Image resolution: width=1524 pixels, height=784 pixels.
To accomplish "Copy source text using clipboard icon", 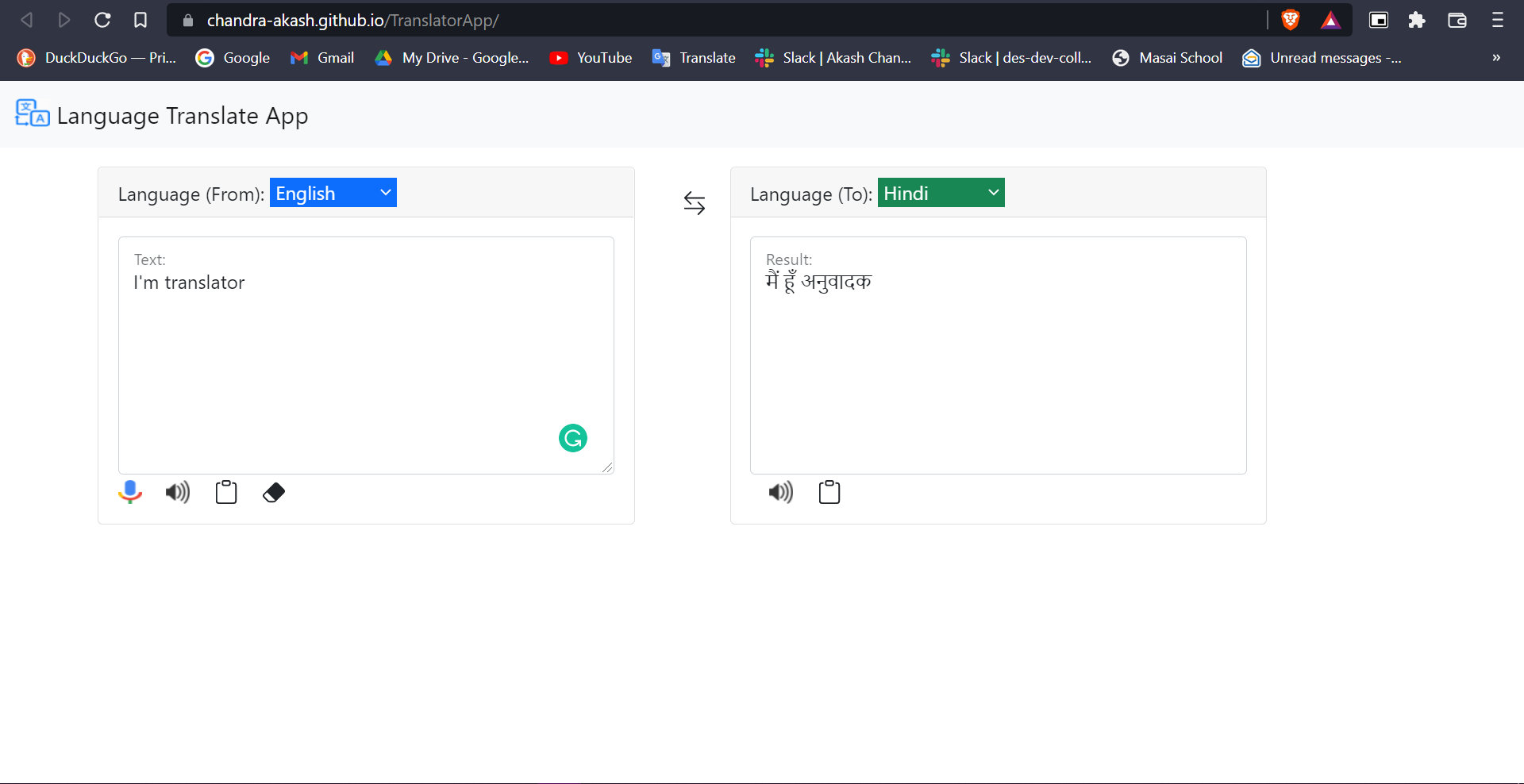I will point(226,493).
